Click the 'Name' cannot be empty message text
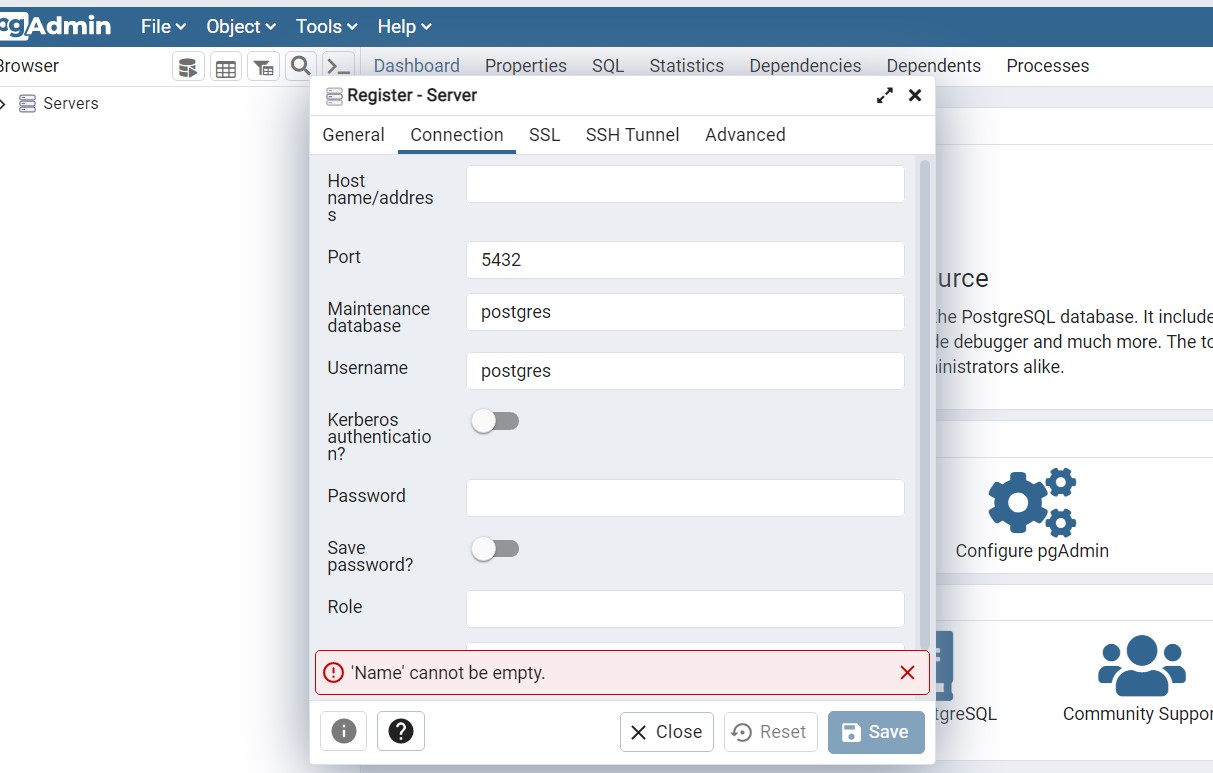 pos(448,673)
